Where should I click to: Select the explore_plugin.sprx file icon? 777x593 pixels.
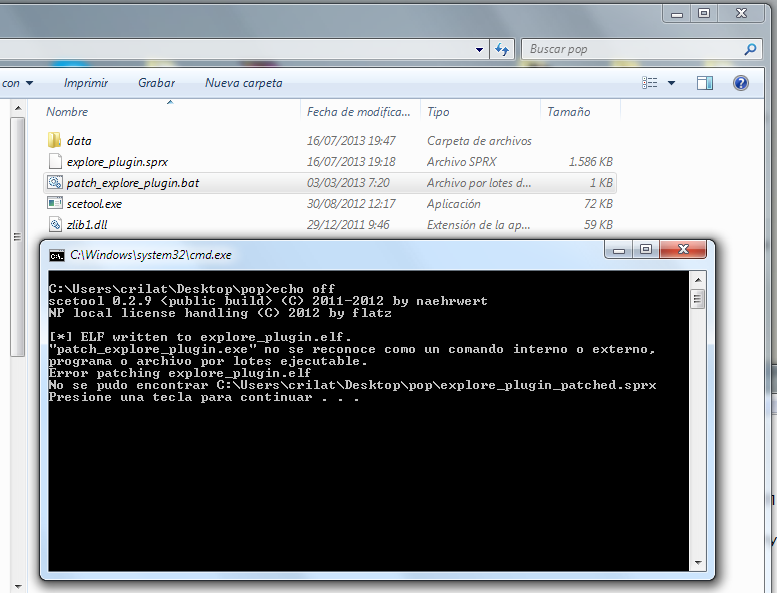(x=55, y=161)
